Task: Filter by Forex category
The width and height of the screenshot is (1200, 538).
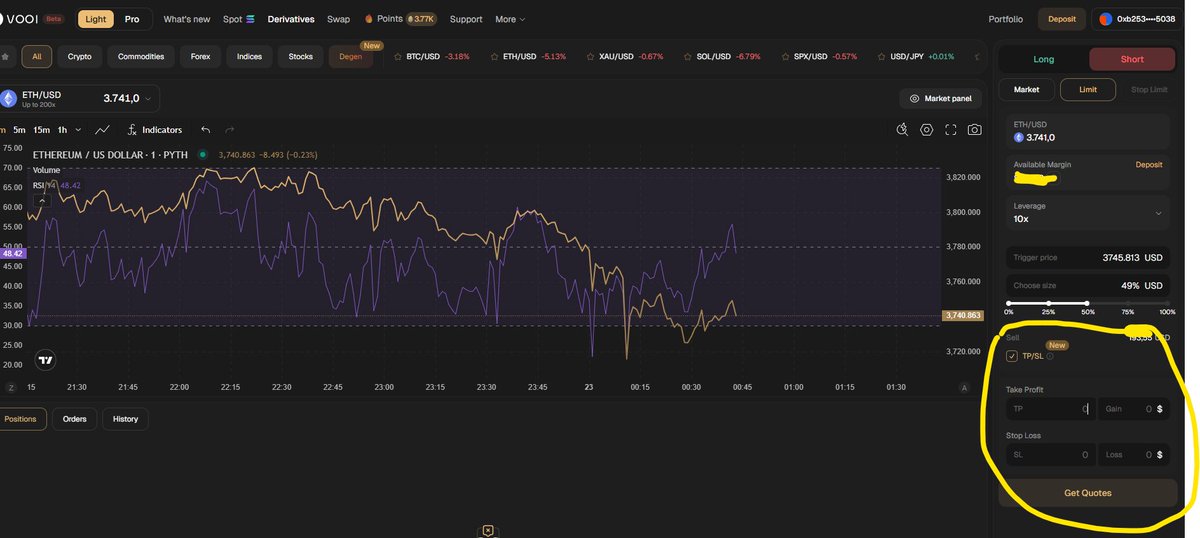Action: click(x=201, y=56)
